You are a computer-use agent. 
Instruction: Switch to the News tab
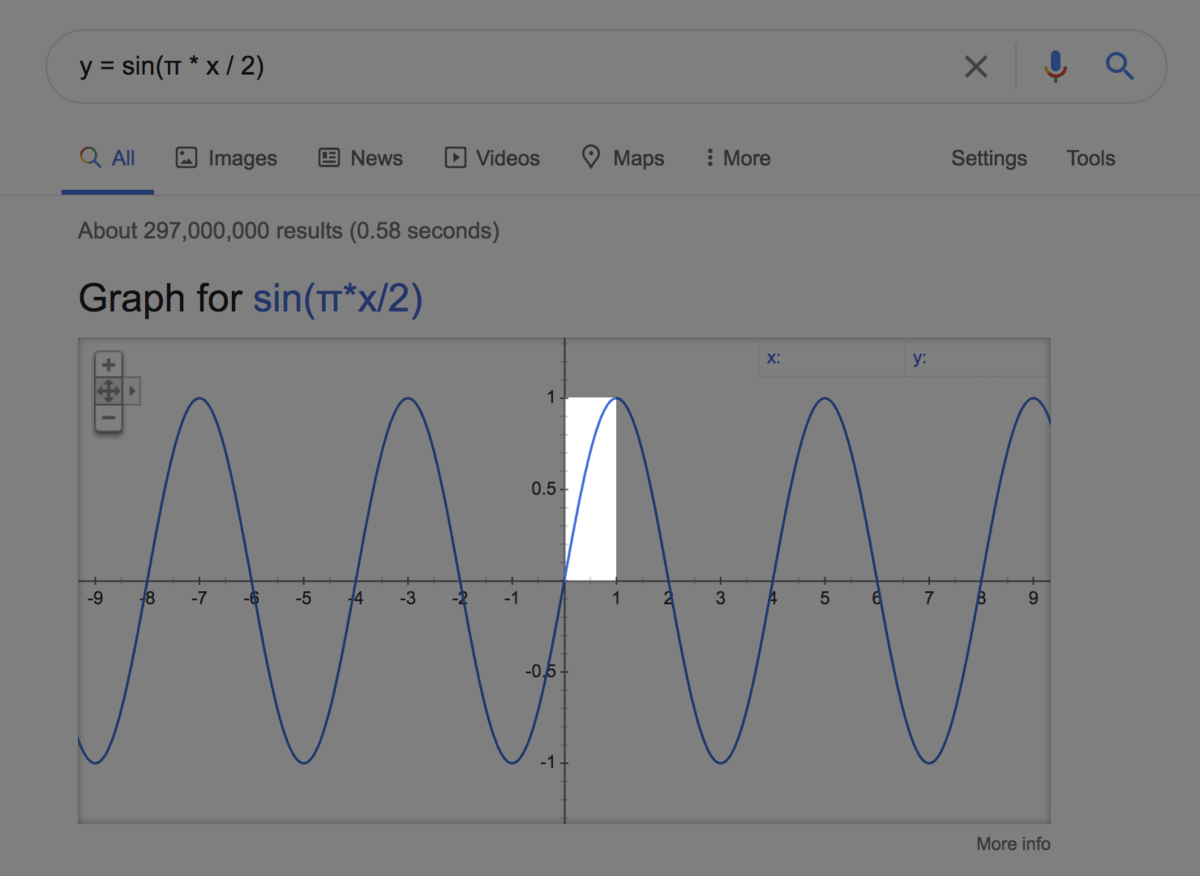pos(361,158)
